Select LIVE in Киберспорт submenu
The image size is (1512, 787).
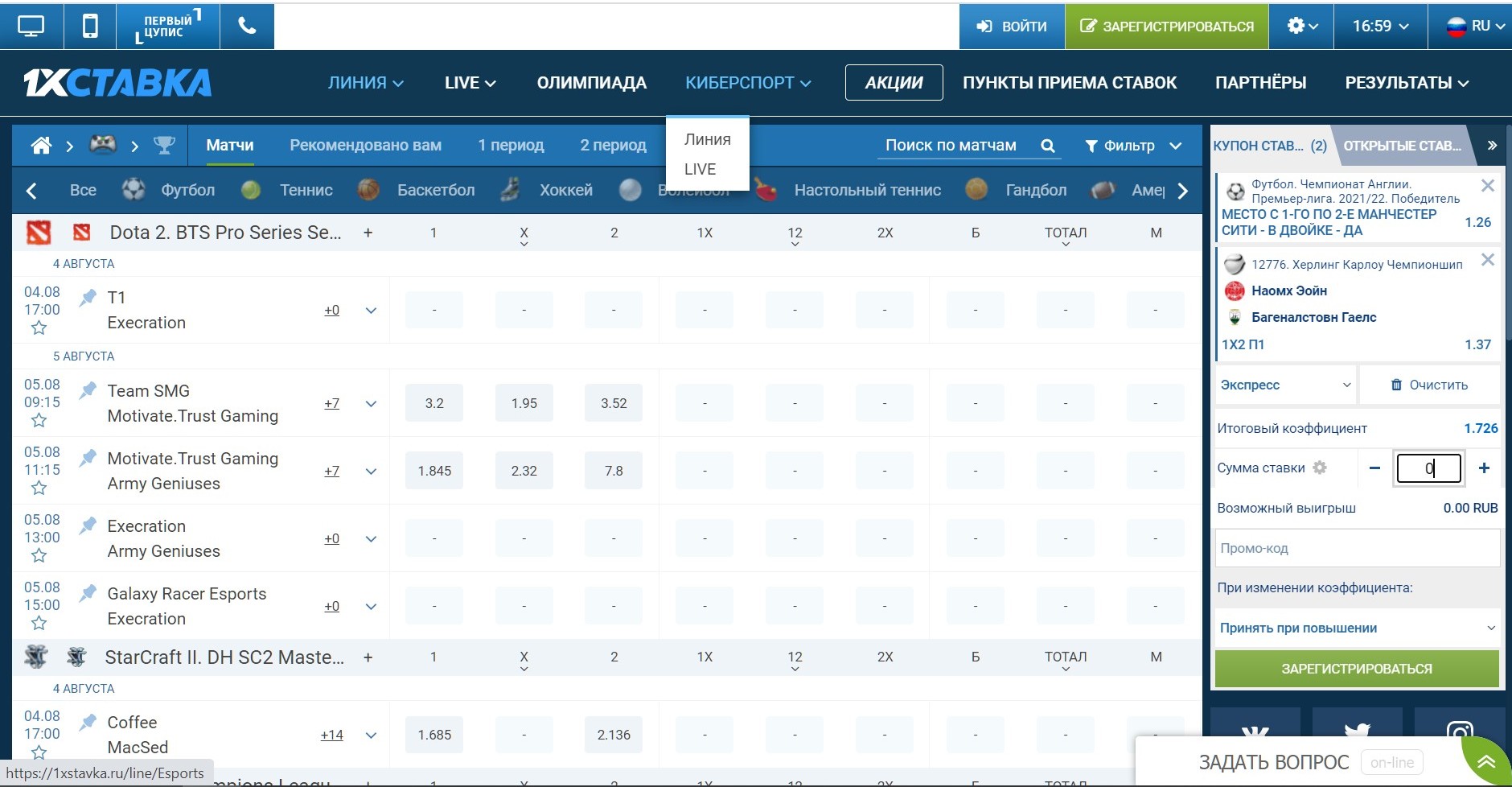[700, 169]
